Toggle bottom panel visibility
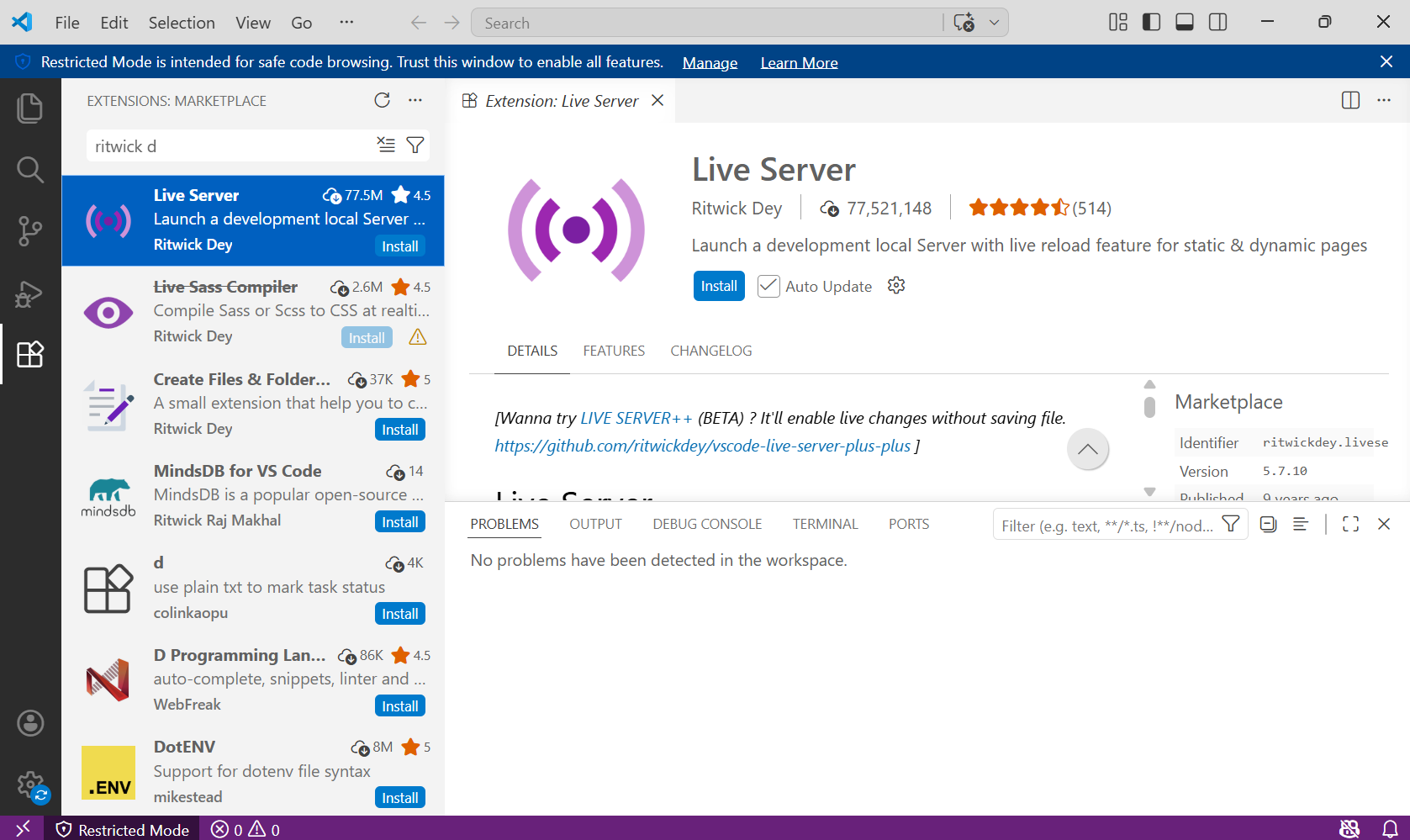Viewport: 1410px width, 840px height. [1185, 22]
